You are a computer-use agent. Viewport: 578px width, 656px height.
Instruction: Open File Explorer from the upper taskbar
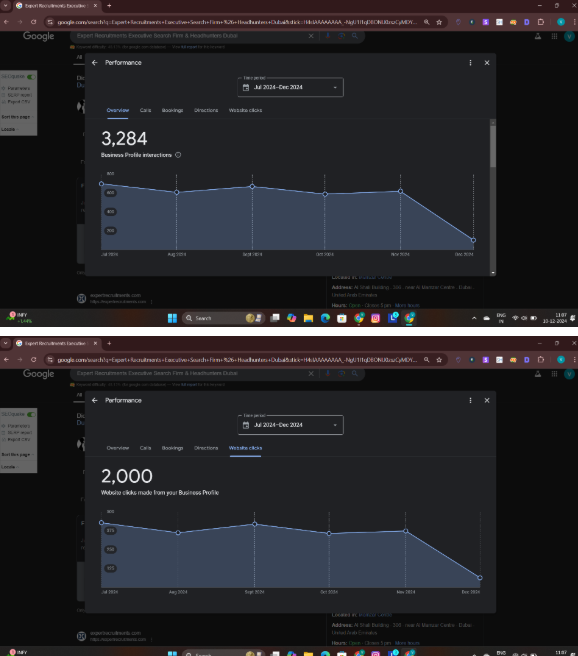pyautogui.click(x=308, y=318)
